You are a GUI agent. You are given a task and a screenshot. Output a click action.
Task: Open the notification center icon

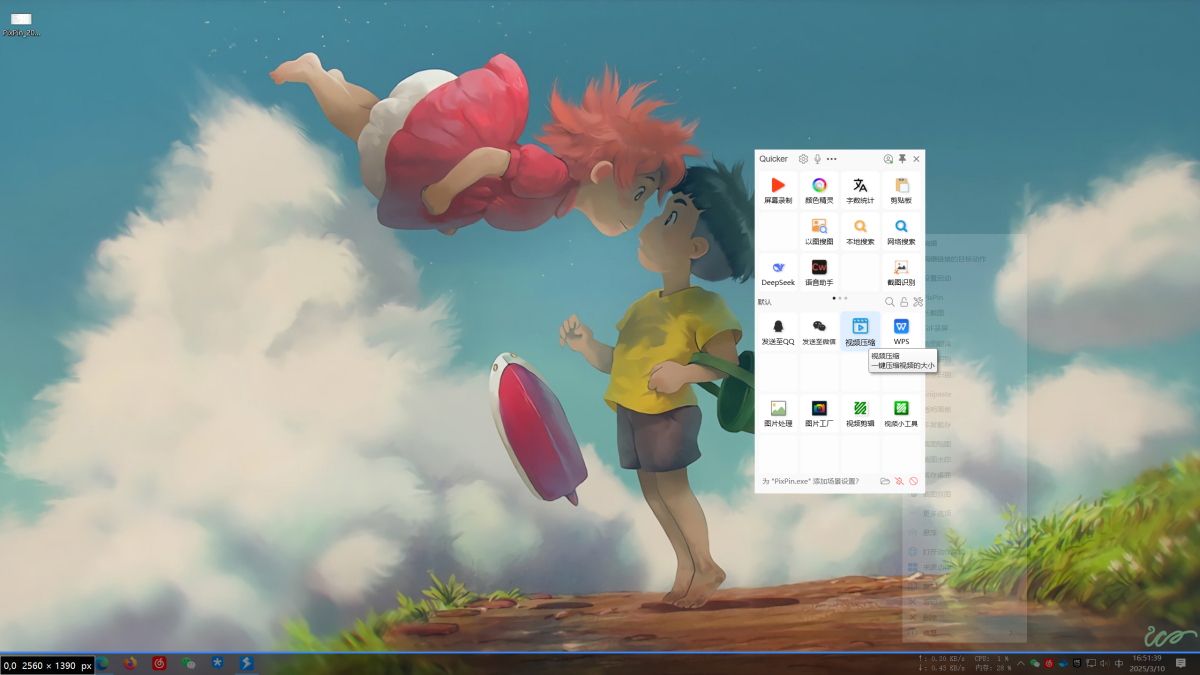point(1181,663)
